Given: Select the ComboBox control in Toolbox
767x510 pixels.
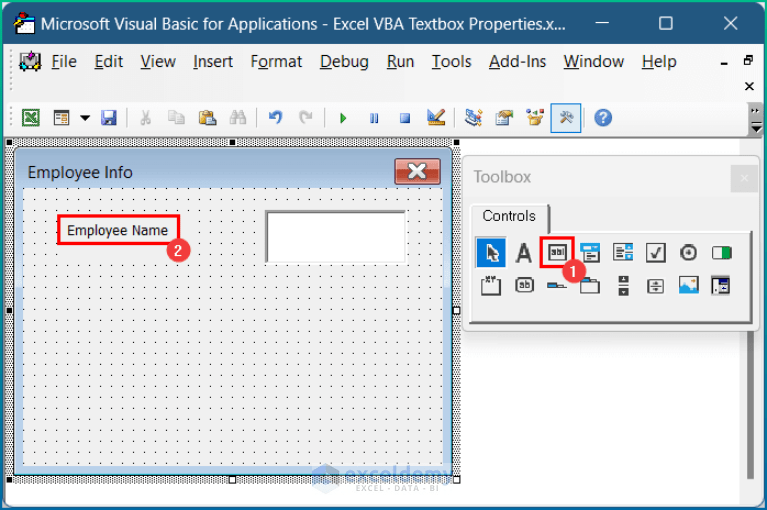Looking at the screenshot, I should pos(590,253).
